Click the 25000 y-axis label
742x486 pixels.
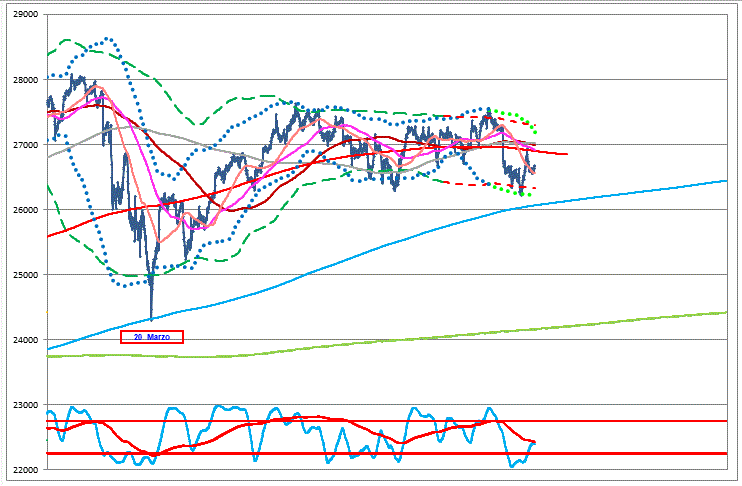click(x=26, y=275)
